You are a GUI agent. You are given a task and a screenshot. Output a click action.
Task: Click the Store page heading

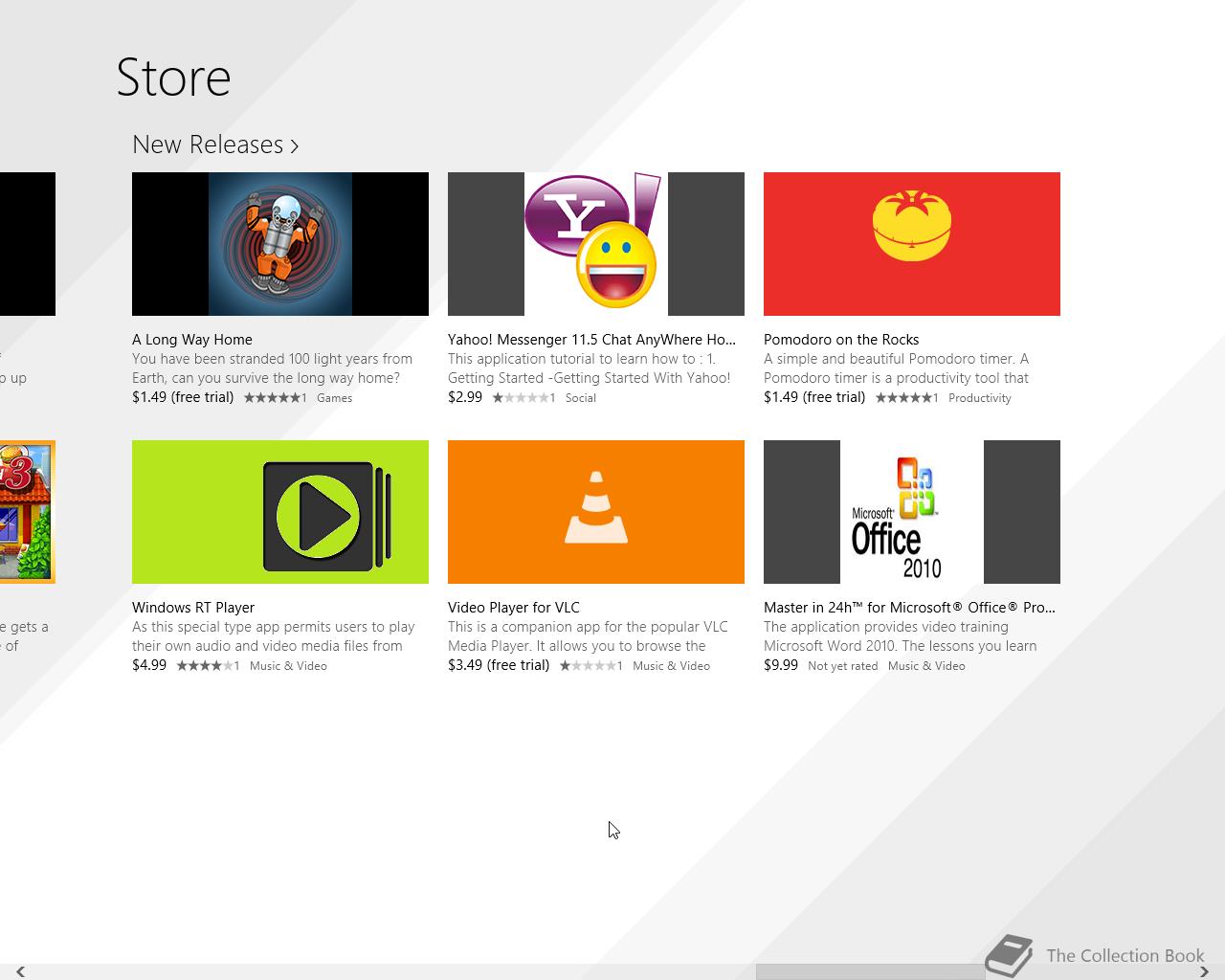(173, 78)
